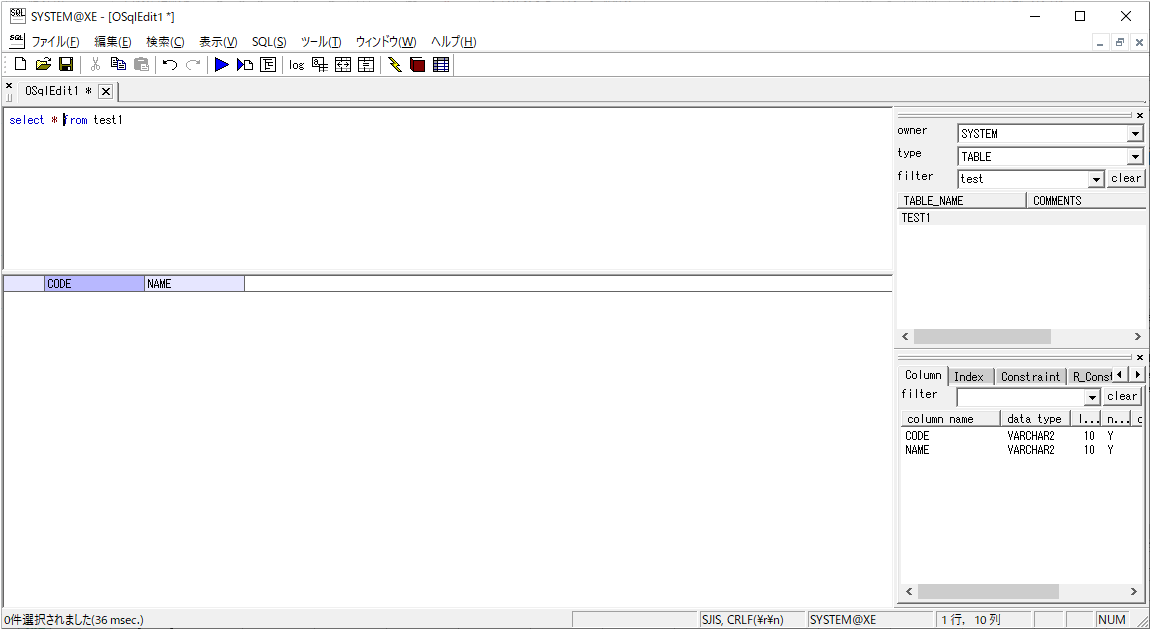The image size is (1151, 630).
Task: Cut selected text with scissors icon
Action: (x=95, y=65)
